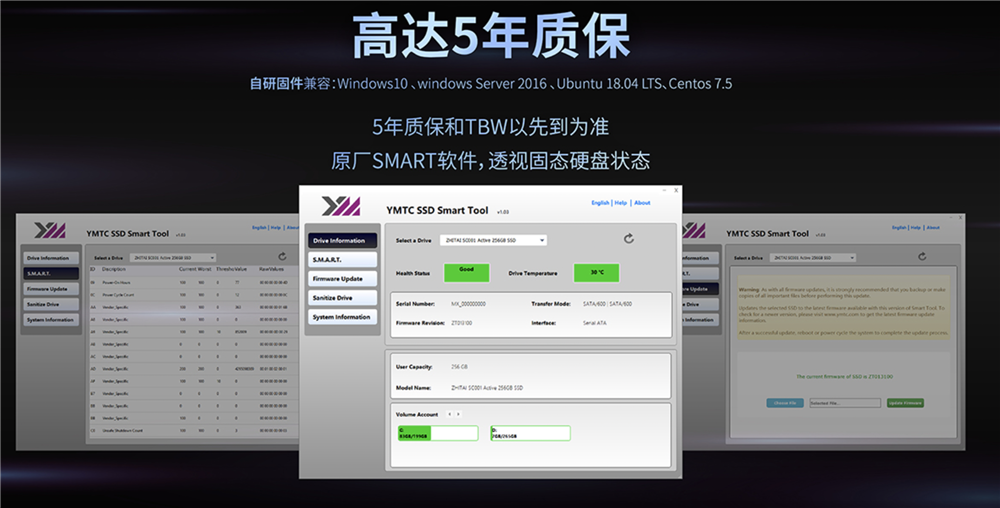Screen dimensions: 1000x508
Task: Click the C: volume usage bar
Action: pos(438,433)
